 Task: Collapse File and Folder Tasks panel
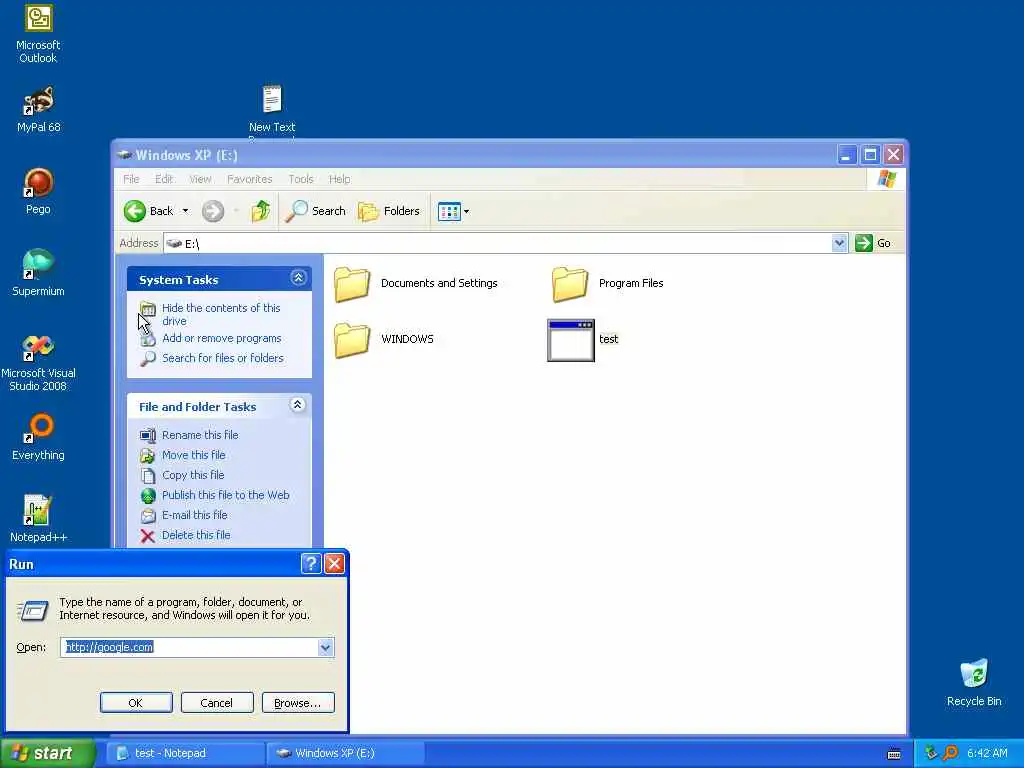point(297,405)
